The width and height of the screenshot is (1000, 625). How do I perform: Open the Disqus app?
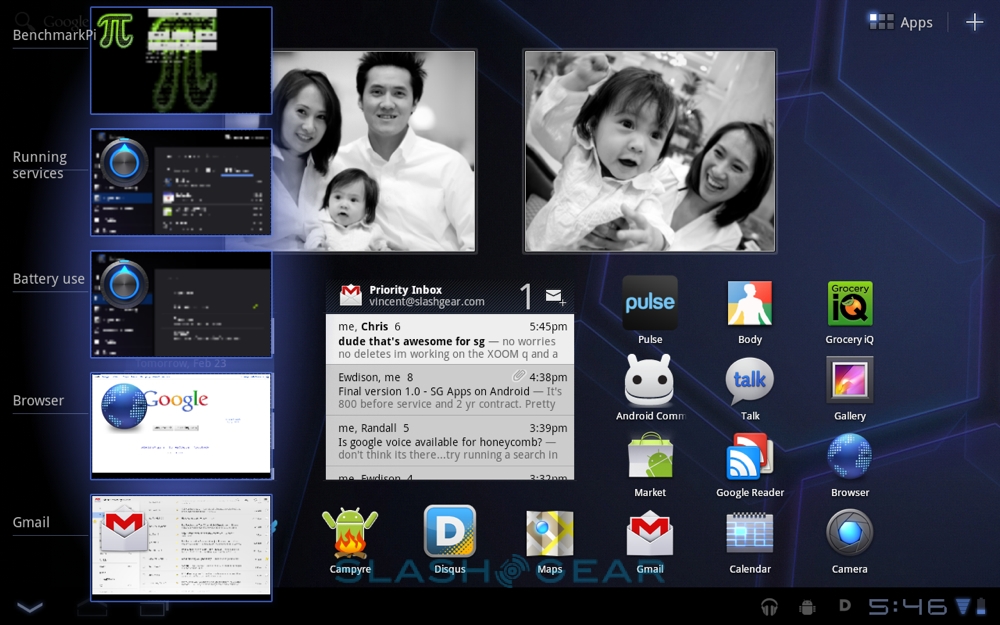click(450, 533)
